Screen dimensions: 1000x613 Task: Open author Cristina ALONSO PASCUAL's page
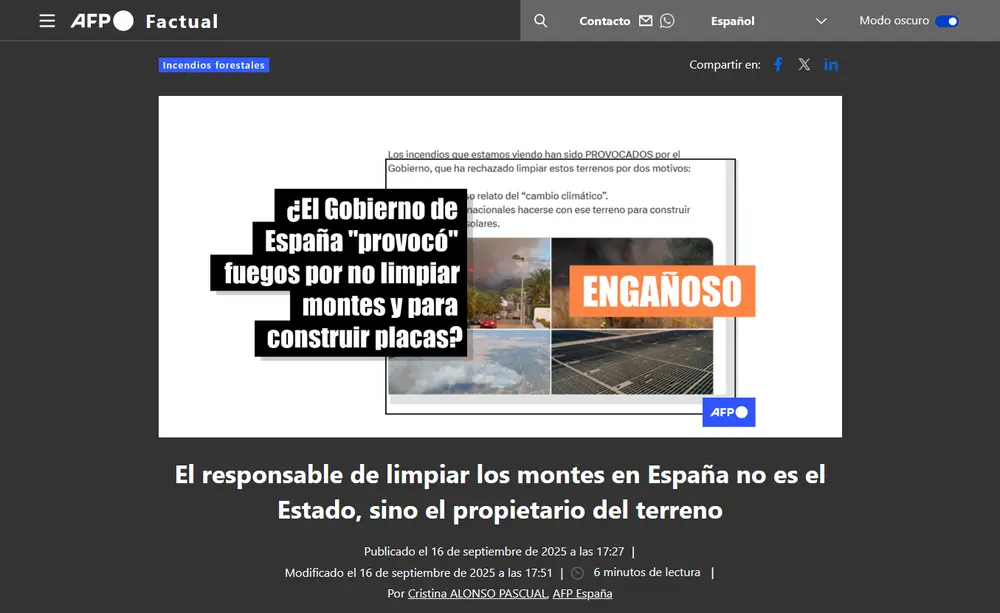point(478,593)
